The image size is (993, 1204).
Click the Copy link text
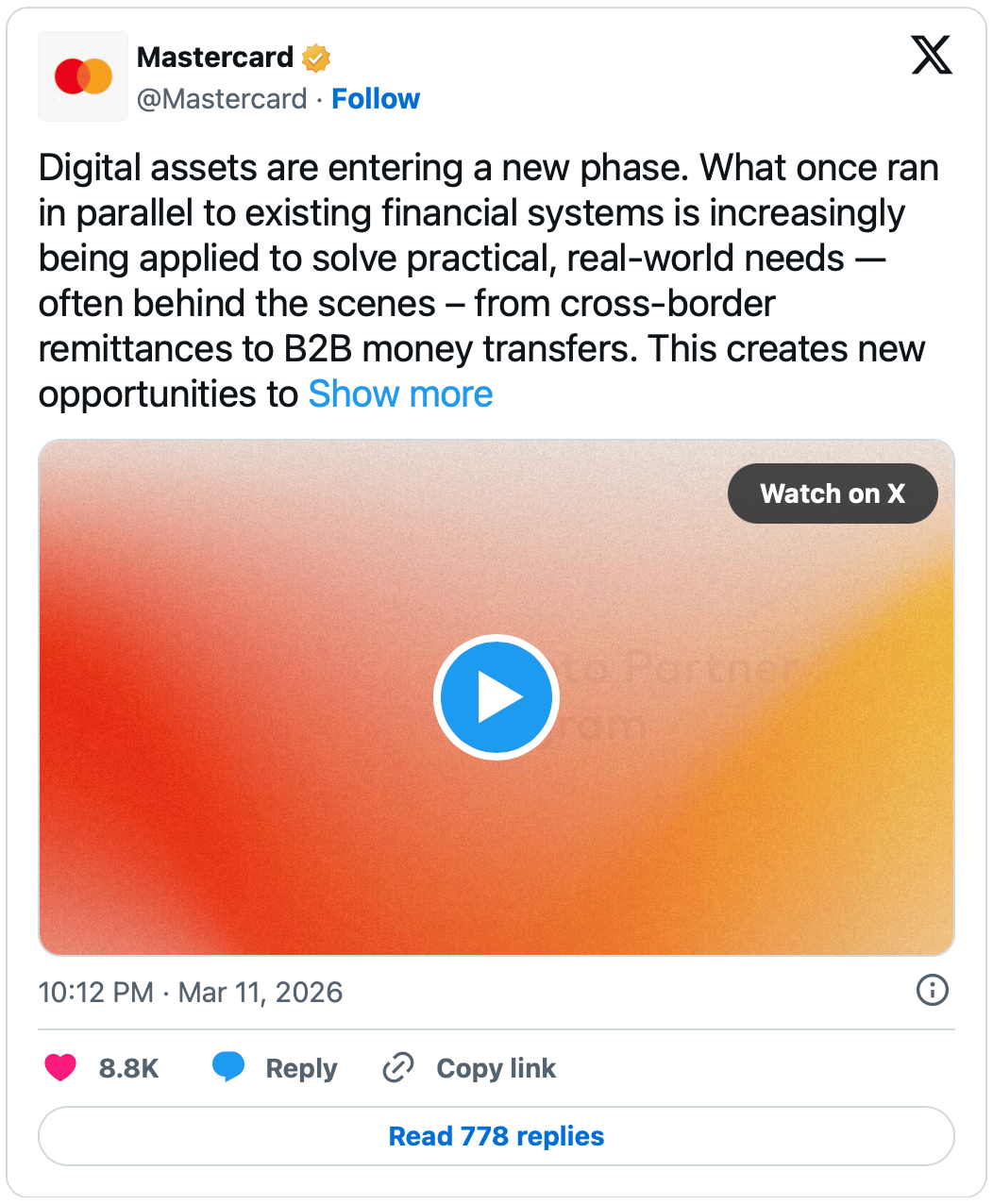click(496, 1068)
